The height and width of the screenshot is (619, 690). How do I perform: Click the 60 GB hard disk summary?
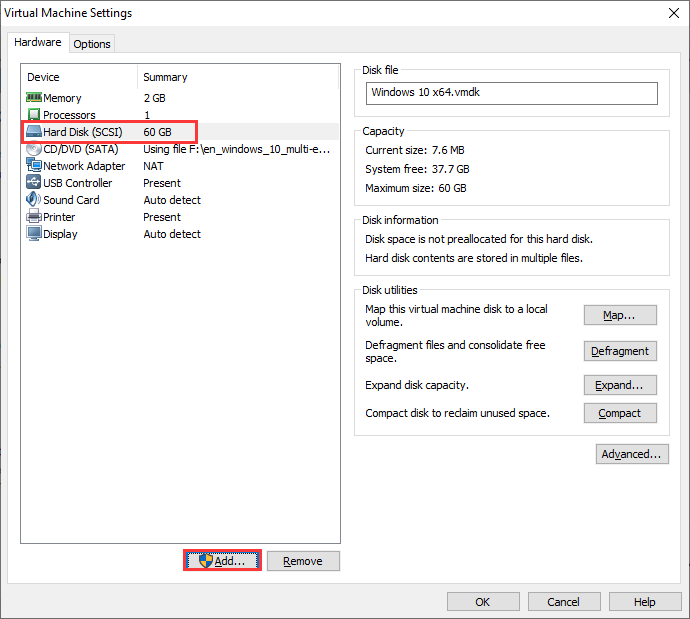[x=157, y=132]
